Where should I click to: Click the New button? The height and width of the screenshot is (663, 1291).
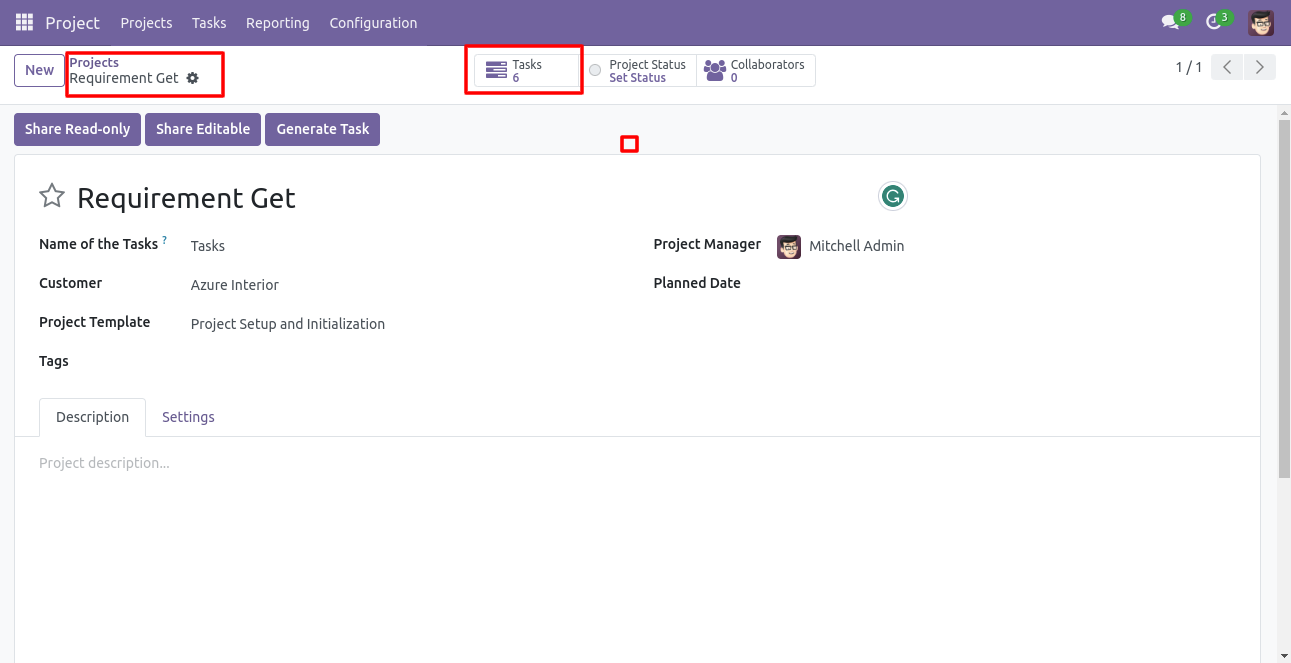tap(40, 70)
